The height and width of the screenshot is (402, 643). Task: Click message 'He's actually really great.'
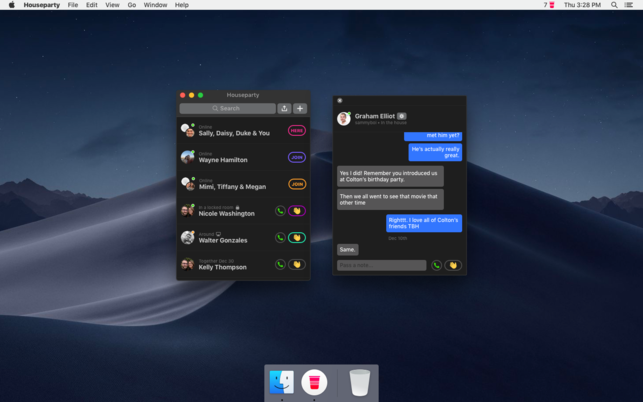[435, 152]
